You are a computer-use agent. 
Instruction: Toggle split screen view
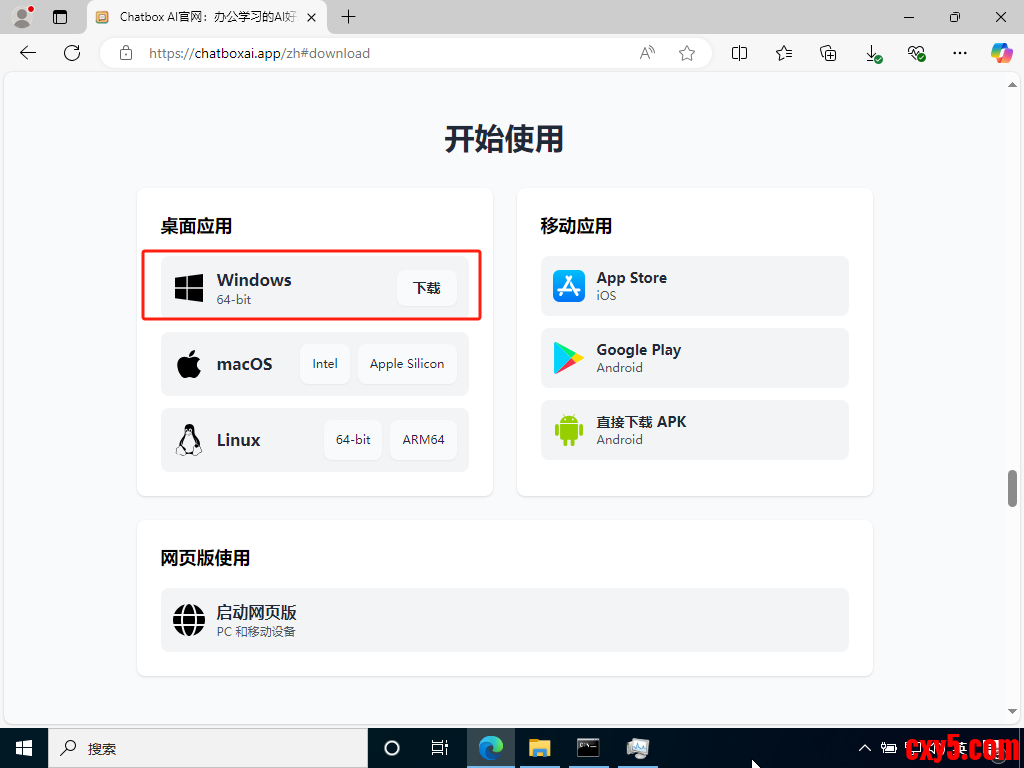[x=739, y=53]
